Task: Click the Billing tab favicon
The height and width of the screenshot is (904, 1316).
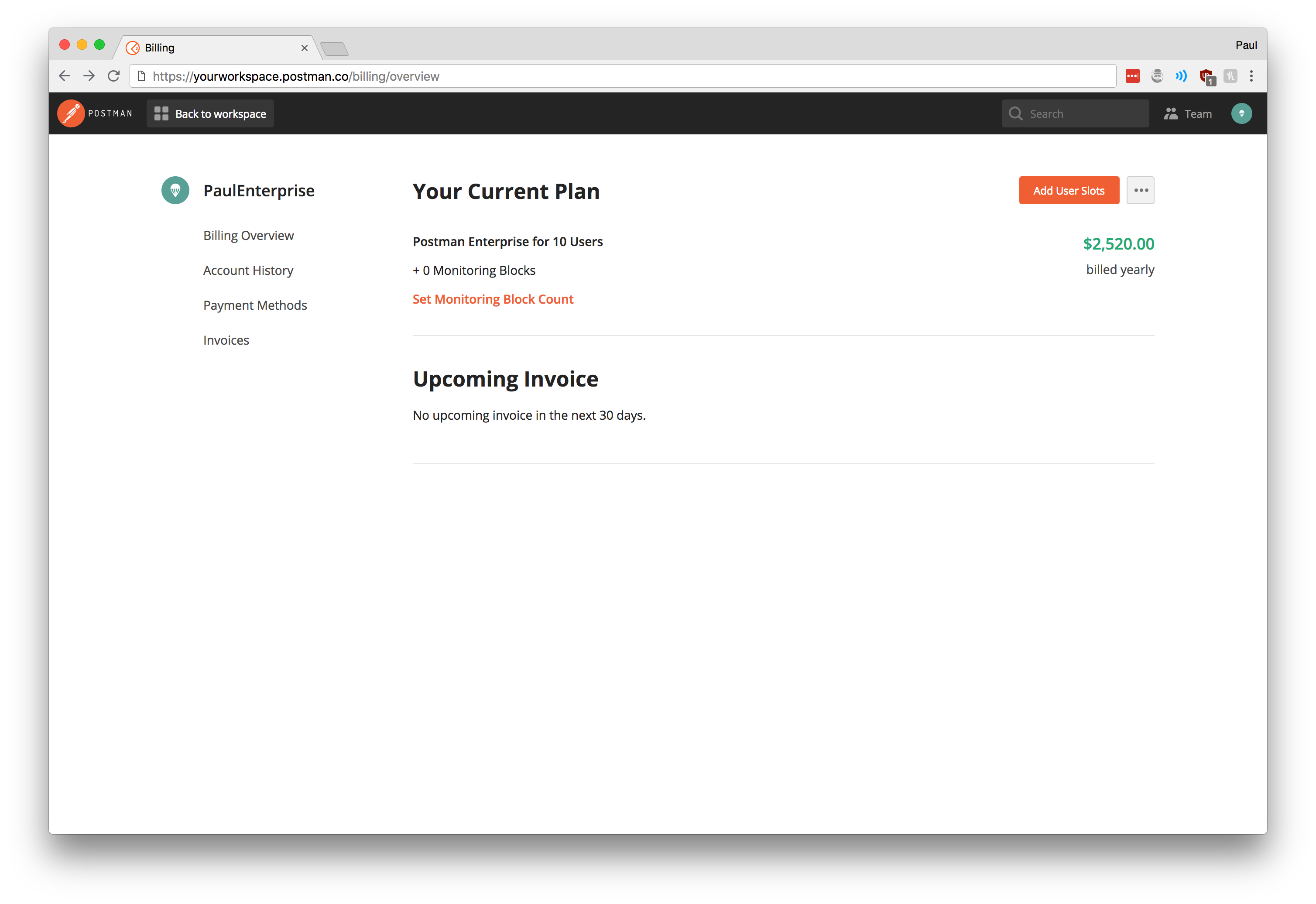Action: tap(133, 48)
